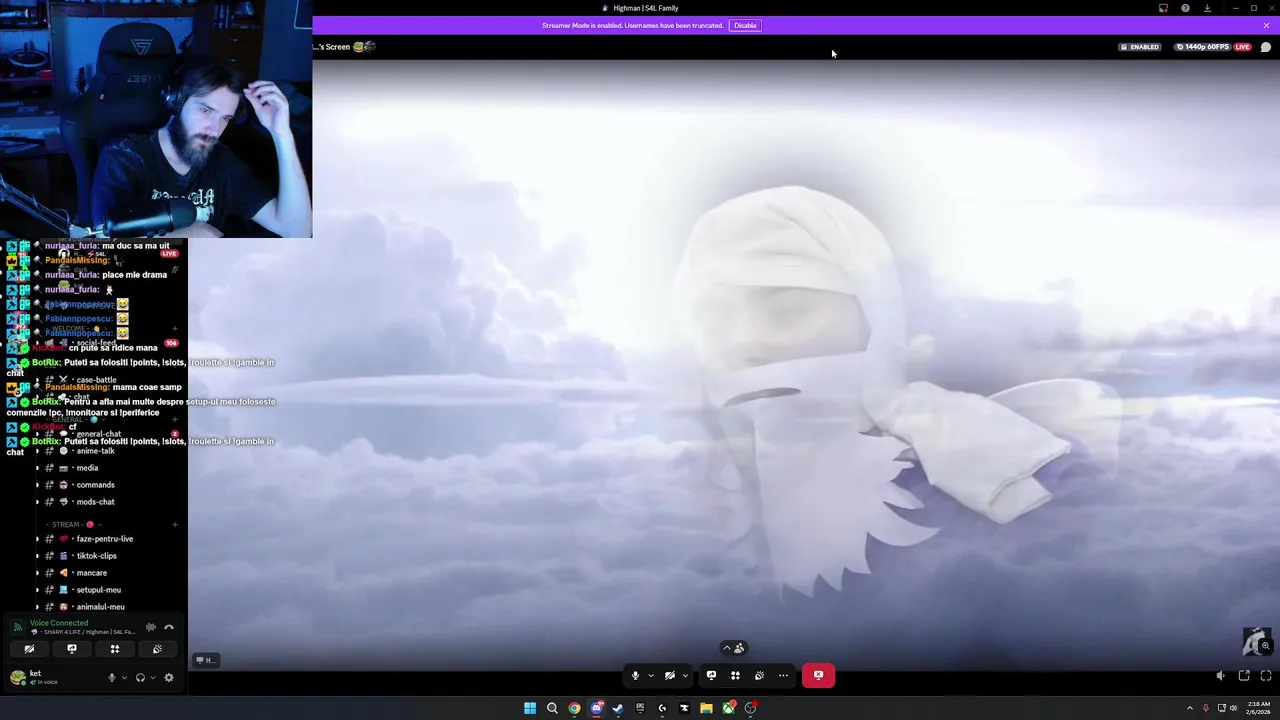Screen dimensions: 1280x720
Task: Open Epic Games launcher from taskbar
Action: (640, 708)
